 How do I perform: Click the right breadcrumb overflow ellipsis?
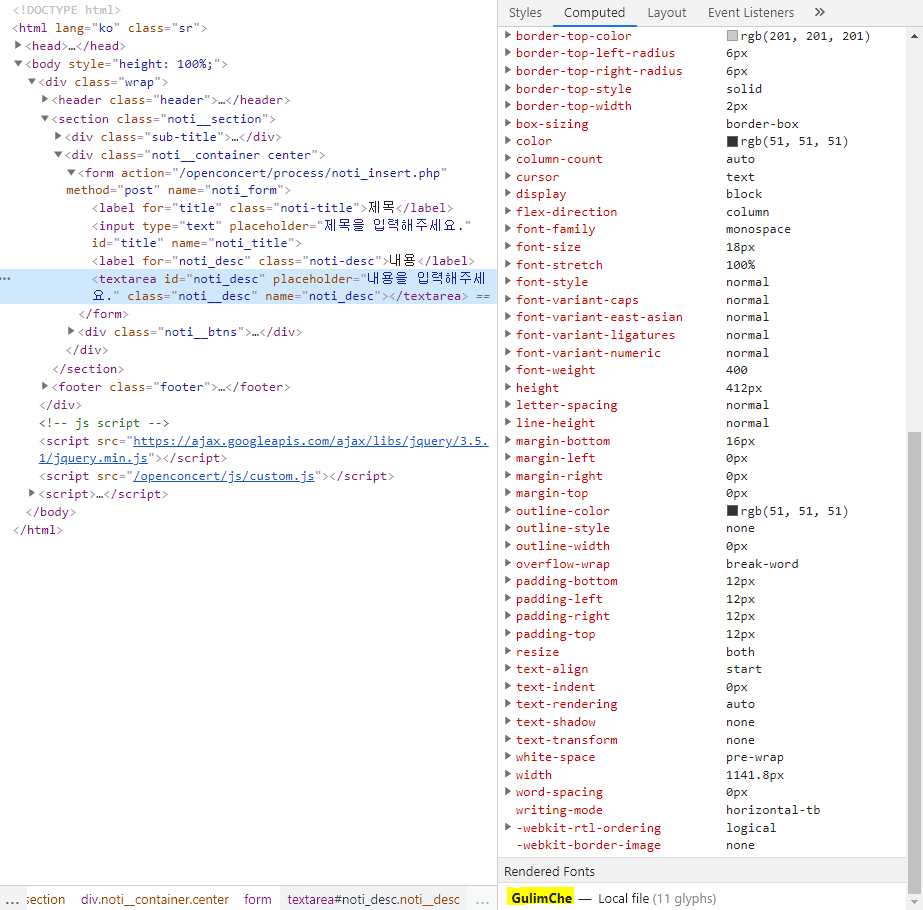coord(483,900)
